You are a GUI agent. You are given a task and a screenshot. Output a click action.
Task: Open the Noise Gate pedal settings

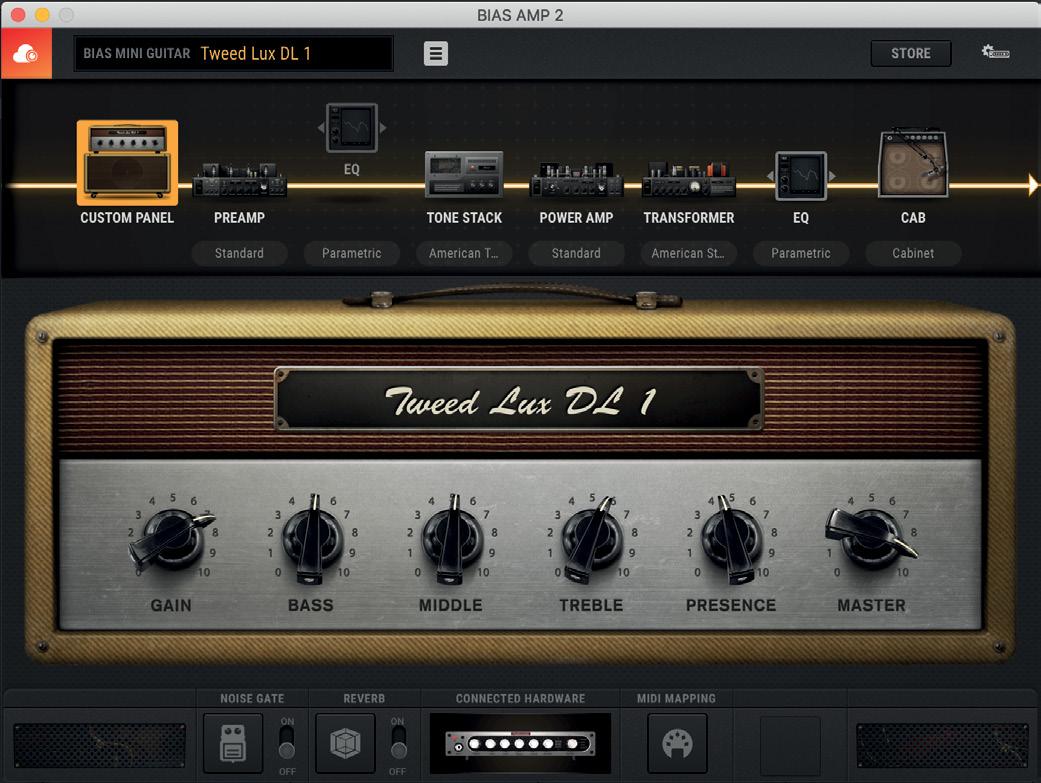pos(232,743)
